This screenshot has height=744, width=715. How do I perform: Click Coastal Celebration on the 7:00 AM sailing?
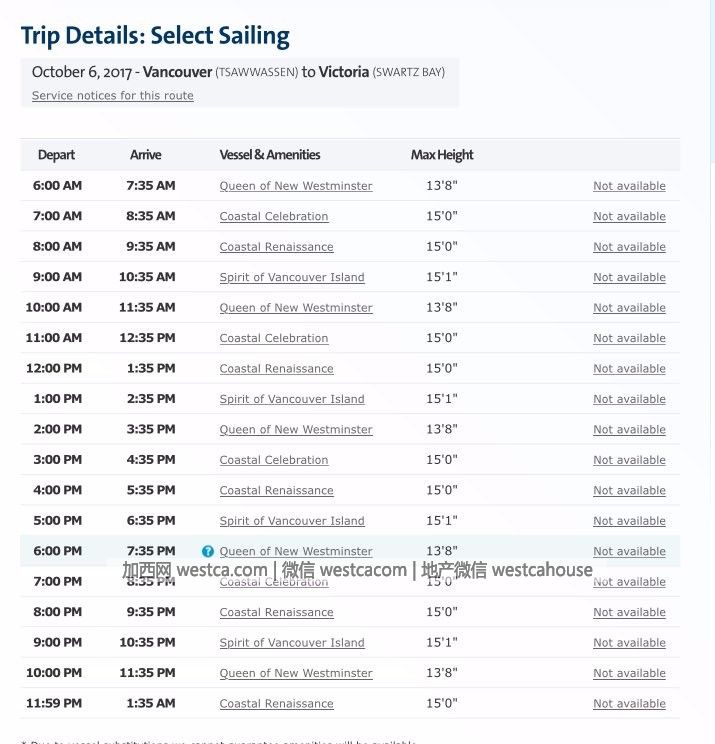coord(274,216)
